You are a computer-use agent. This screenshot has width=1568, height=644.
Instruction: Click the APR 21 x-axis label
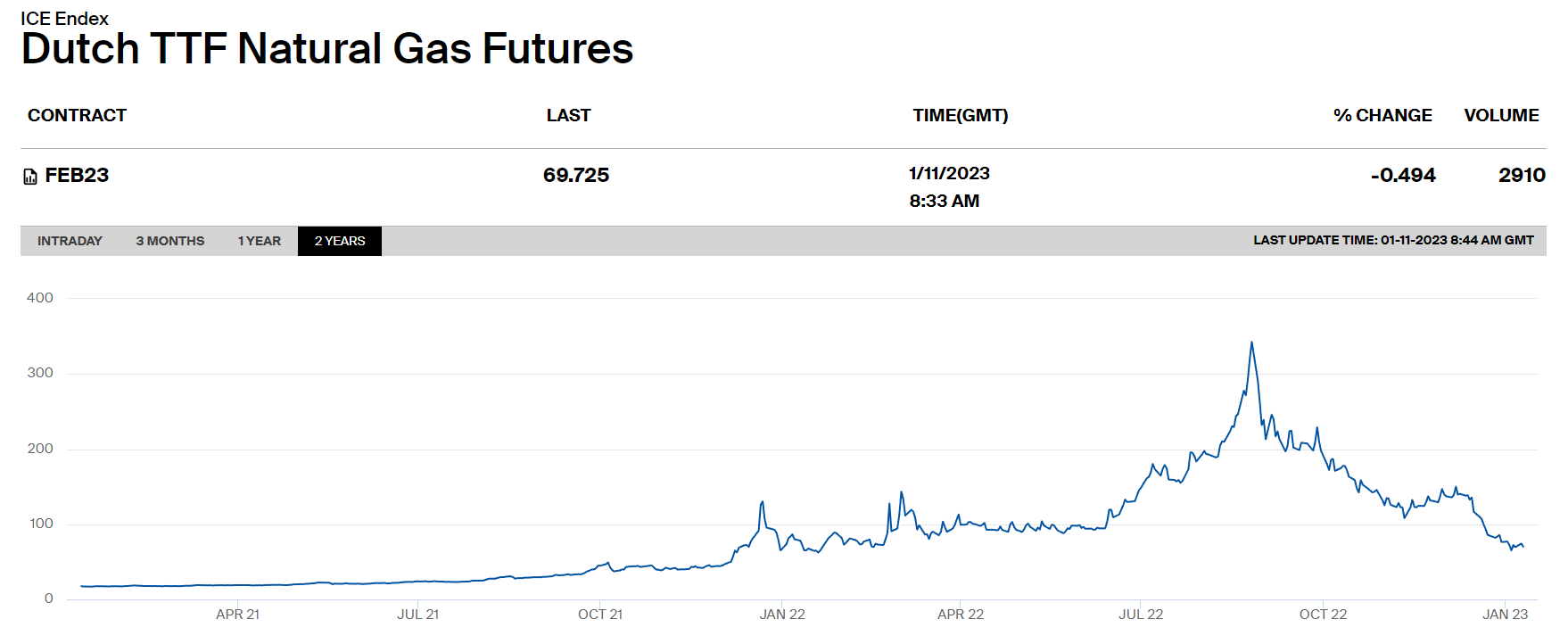click(237, 615)
